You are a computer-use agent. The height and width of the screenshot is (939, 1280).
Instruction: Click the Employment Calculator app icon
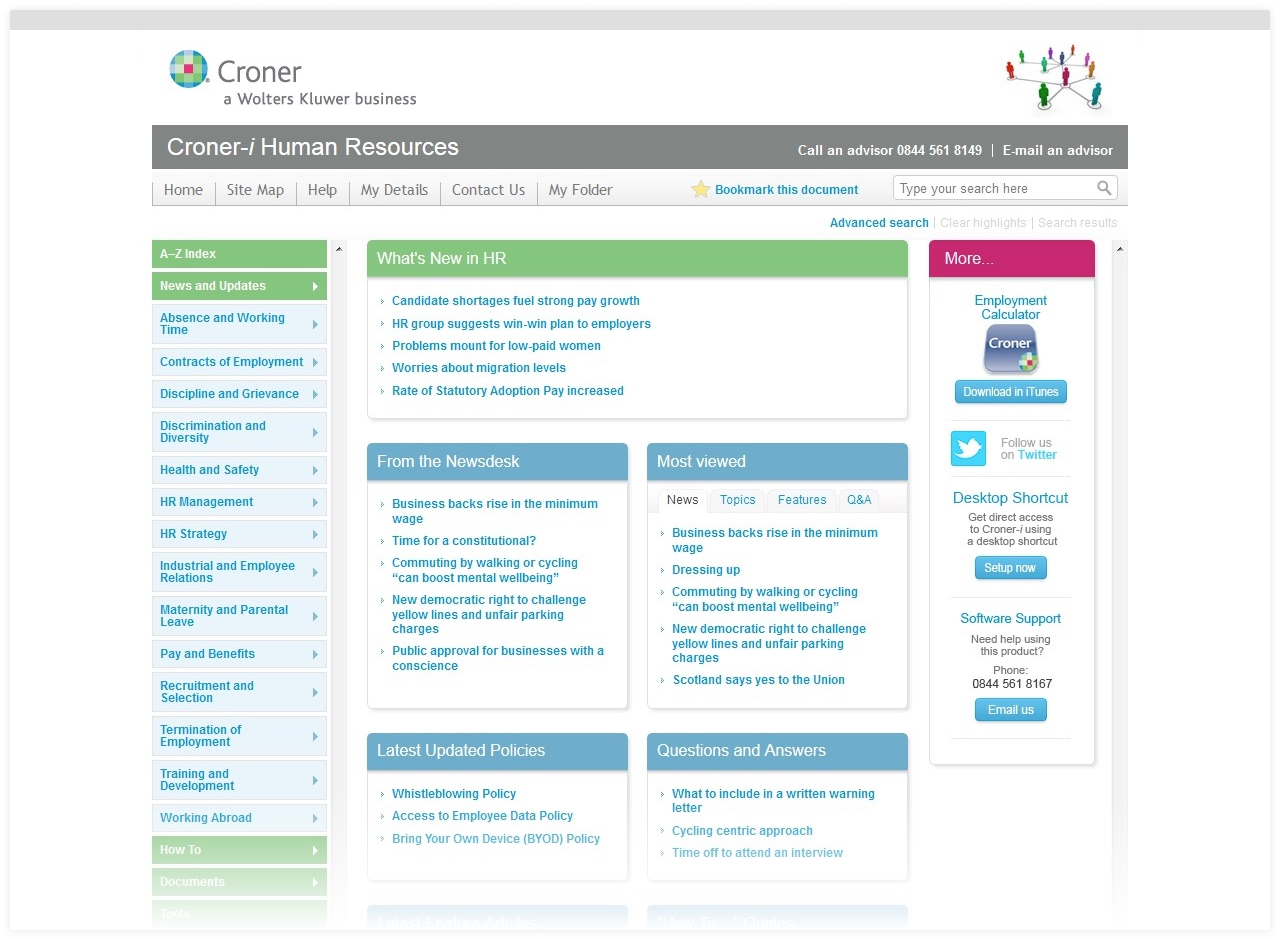click(x=1010, y=349)
